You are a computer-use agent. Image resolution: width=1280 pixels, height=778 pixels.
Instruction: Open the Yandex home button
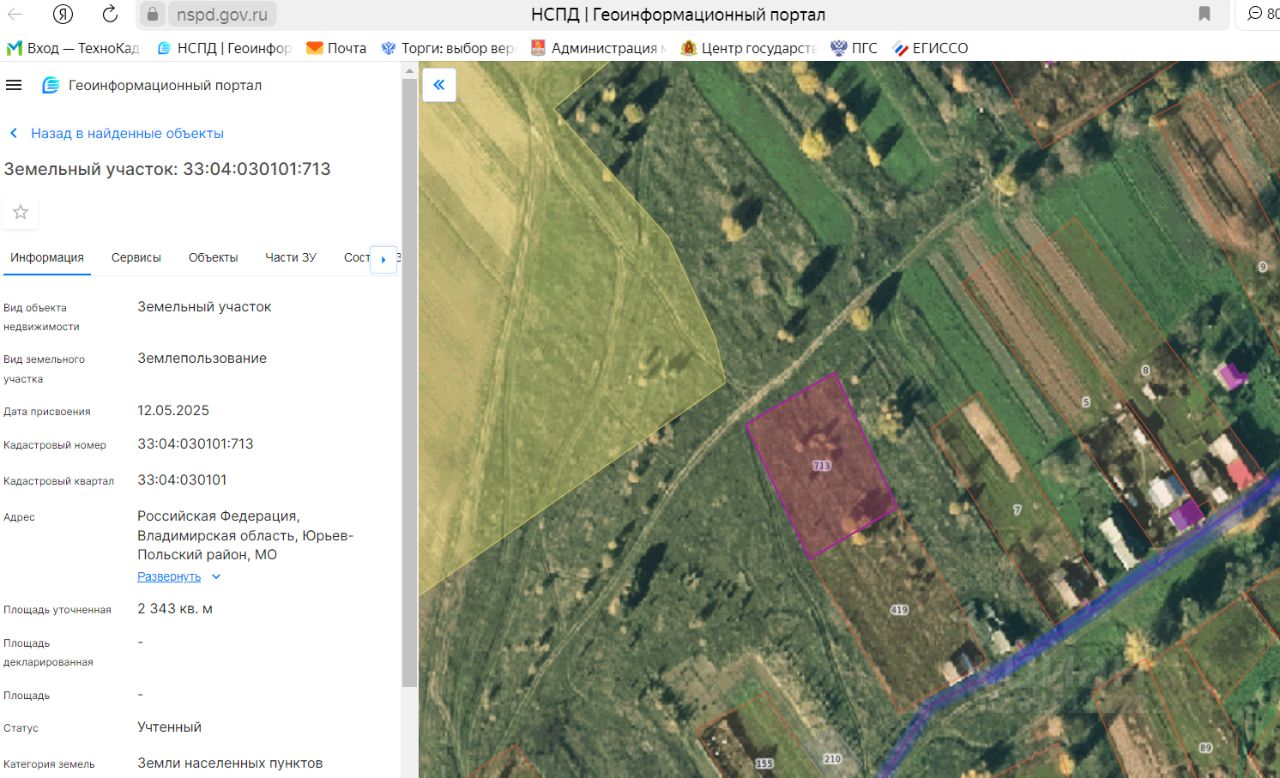[63, 14]
